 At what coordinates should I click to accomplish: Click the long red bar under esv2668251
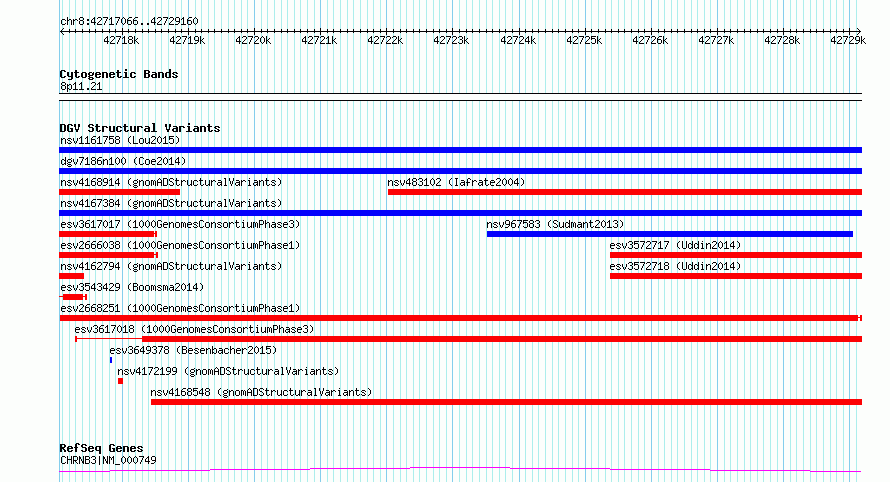pyautogui.click(x=460, y=318)
